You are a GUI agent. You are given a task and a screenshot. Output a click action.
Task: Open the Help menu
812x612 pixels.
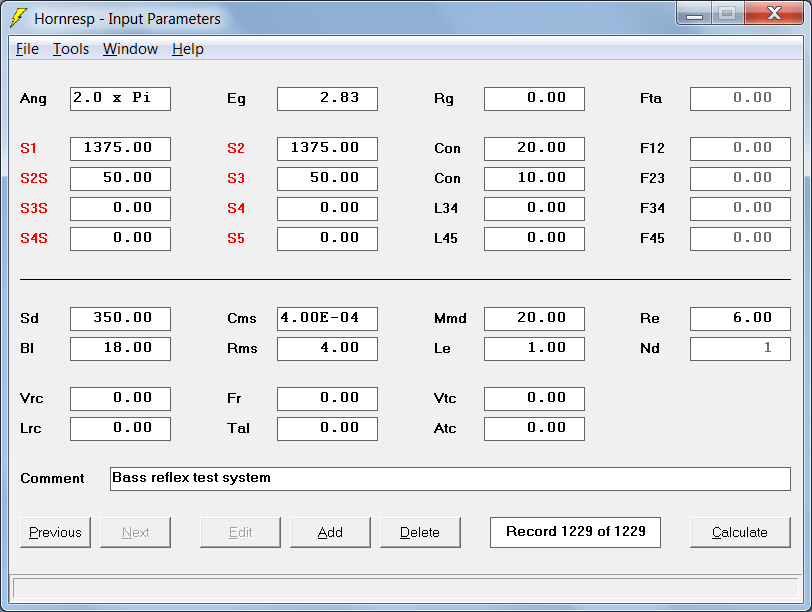tap(187, 49)
